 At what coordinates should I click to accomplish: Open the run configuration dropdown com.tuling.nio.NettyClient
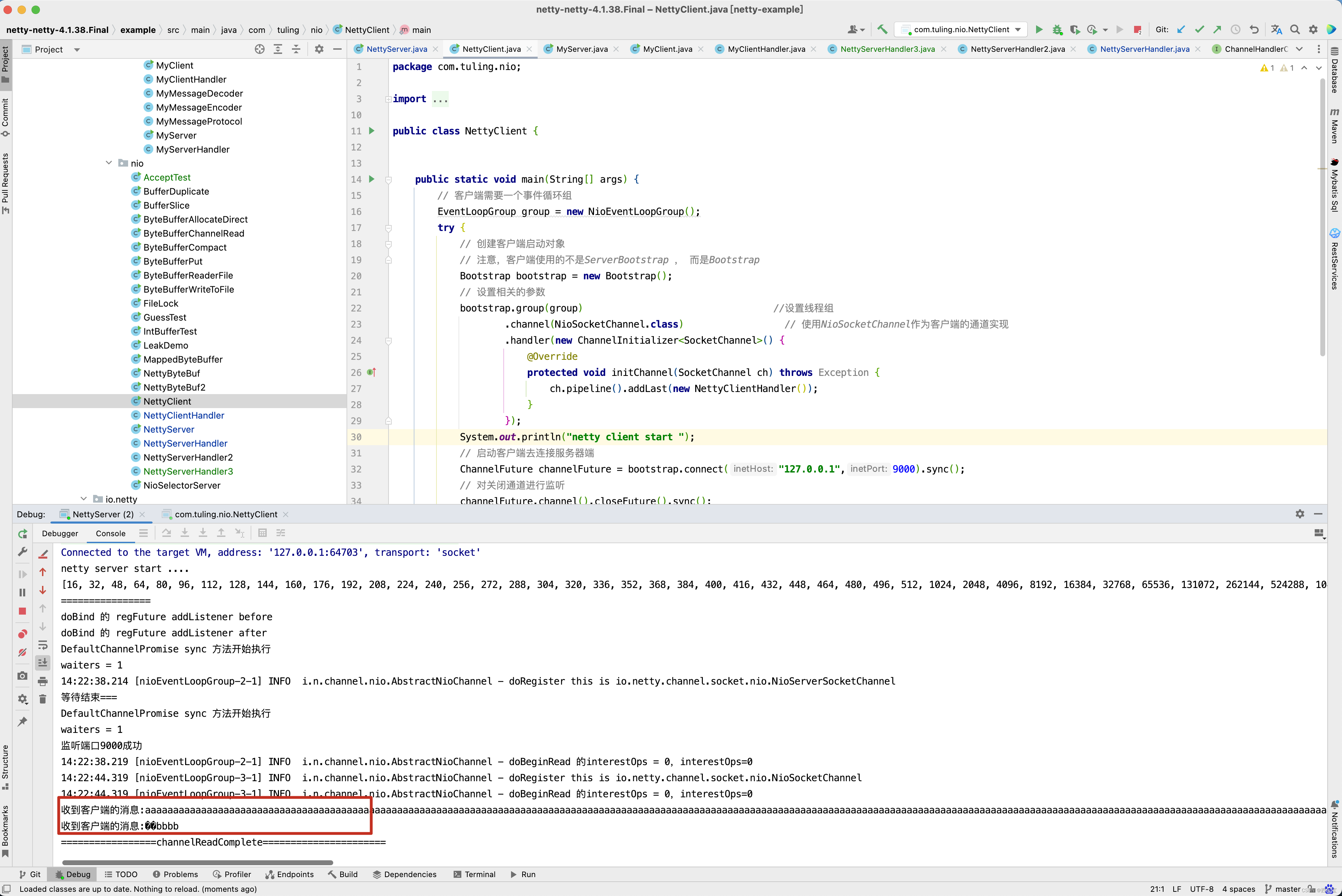[962, 30]
